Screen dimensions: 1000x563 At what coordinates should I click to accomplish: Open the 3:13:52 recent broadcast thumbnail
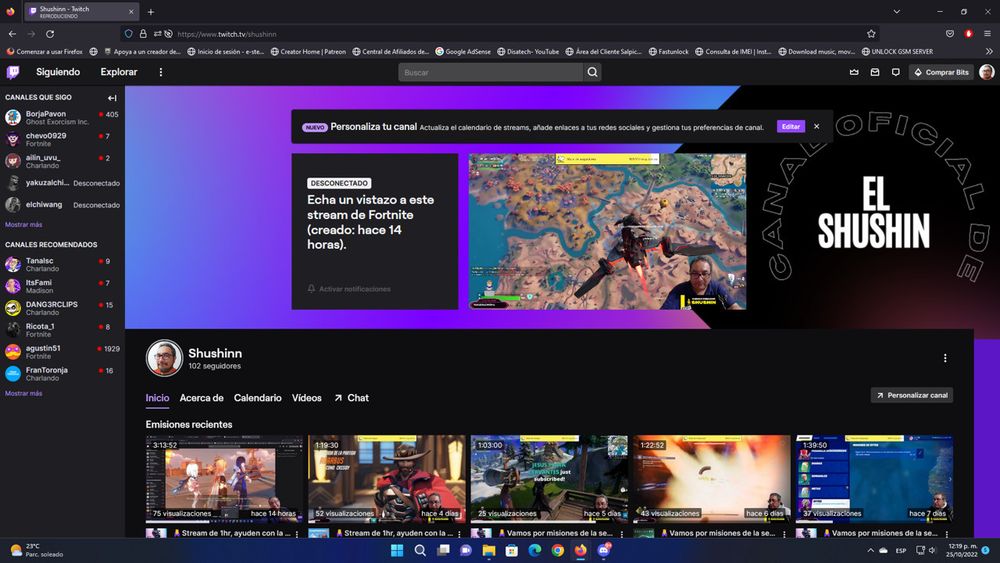tap(224, 479)
